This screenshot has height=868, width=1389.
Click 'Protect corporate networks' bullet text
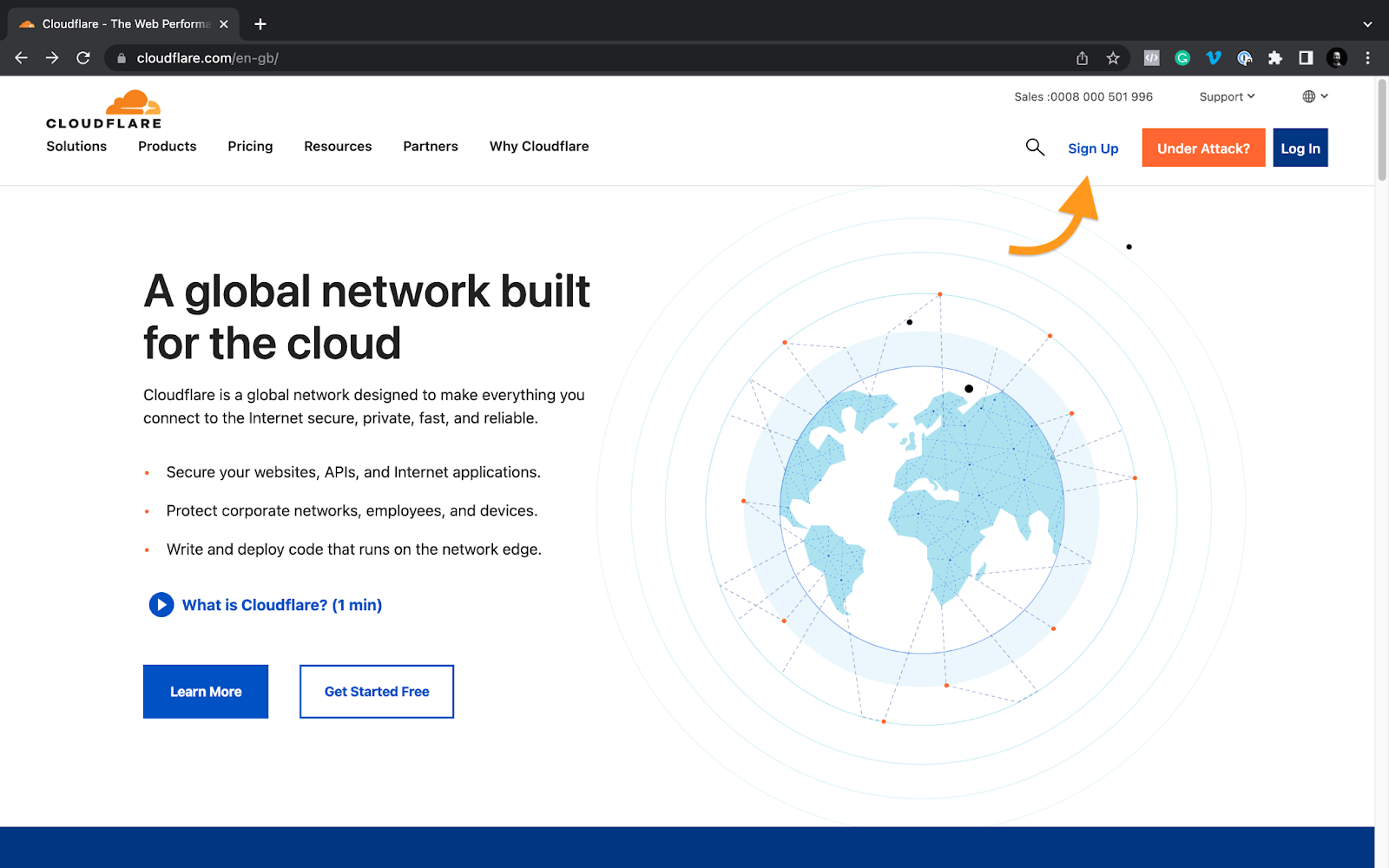coord(352,510)
